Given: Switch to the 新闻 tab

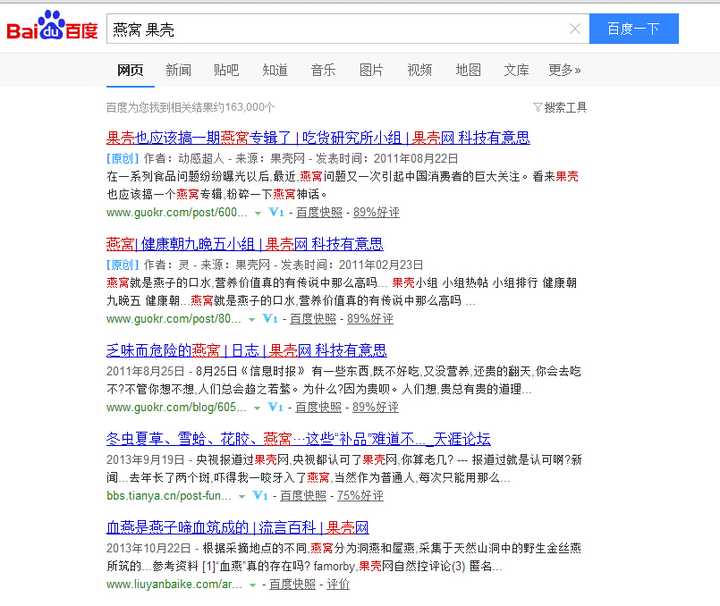Looking at the screenshot, I should tap(178, 70).
